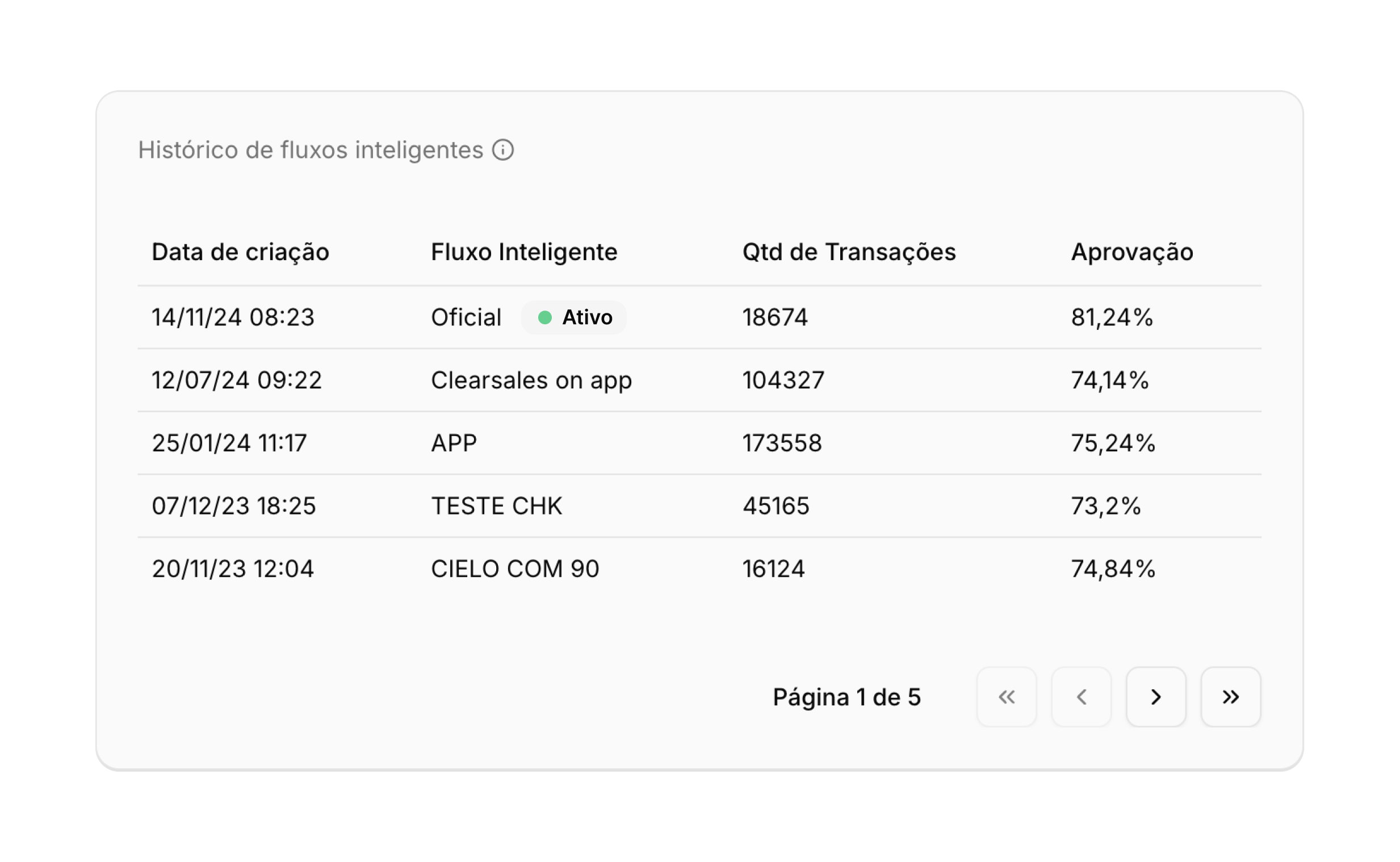Viewport: 1400px width, 862px height.
Task: Click the date 12/07/24 09:22
Action: [x=237, y=380]
